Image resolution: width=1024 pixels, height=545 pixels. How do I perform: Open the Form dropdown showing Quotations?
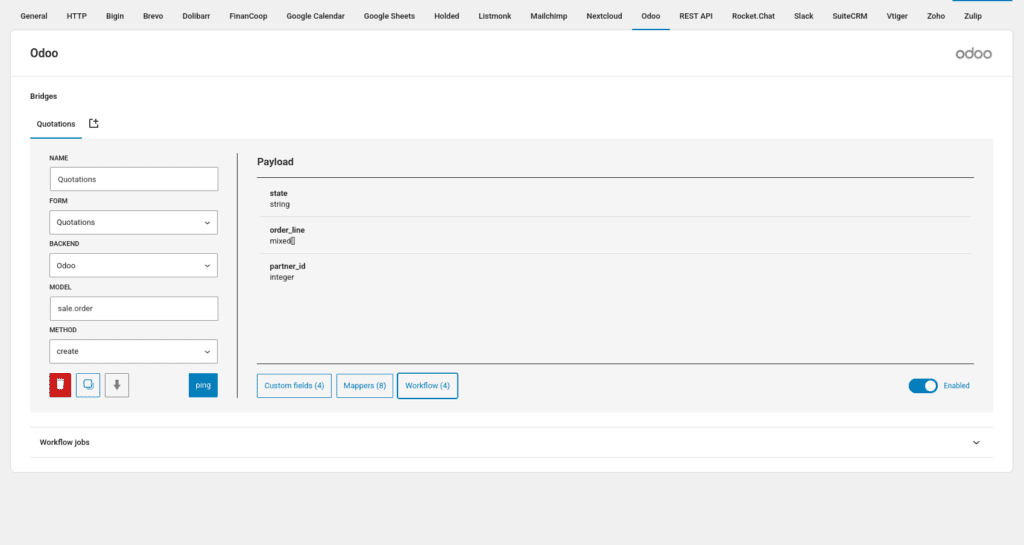[133, 223]
